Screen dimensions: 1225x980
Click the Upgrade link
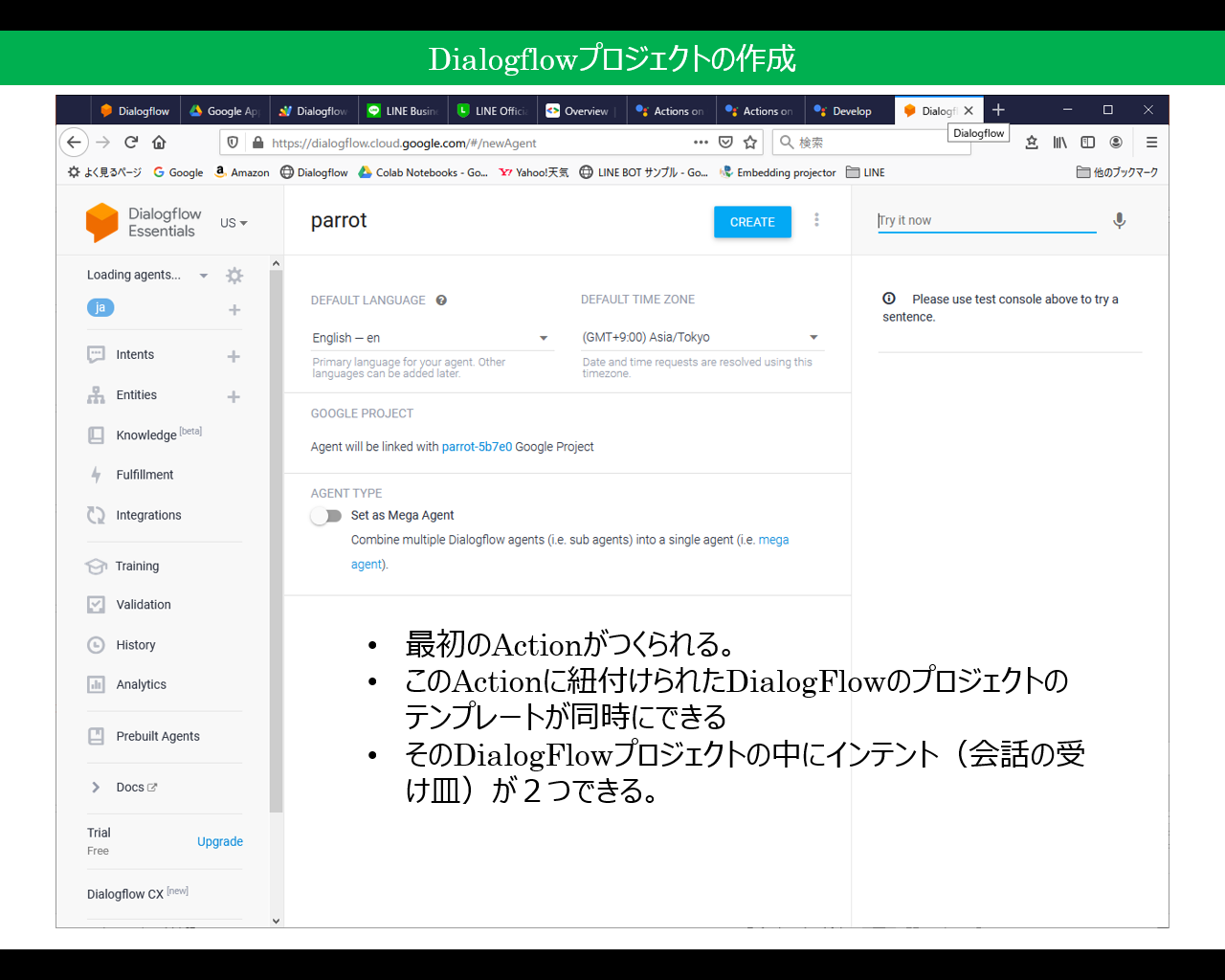[220, 842]
